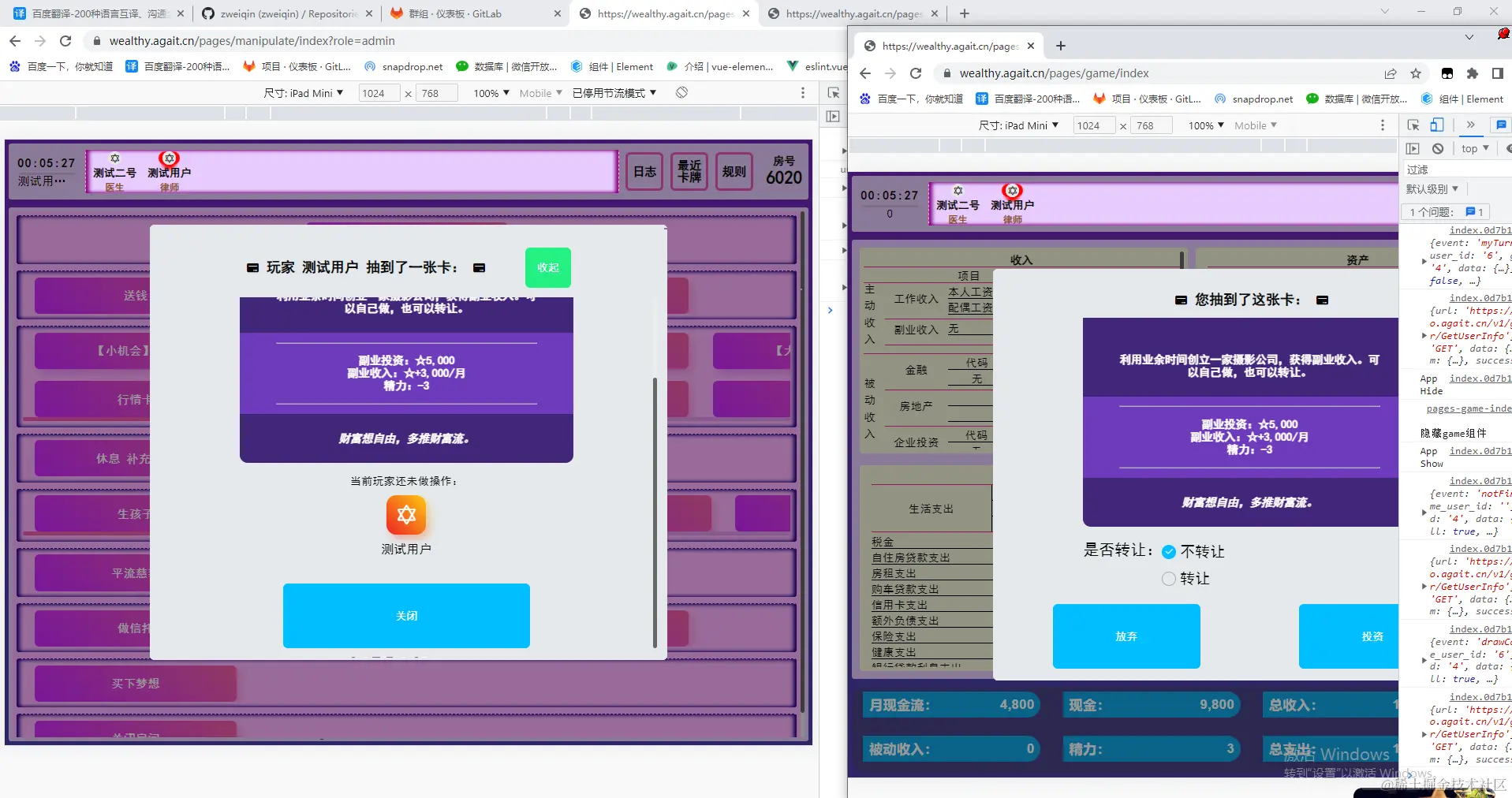This screenshot has width=1512, height=798.
Task: Open the 已停用节流模式 throttling dropdown
Action: (614, 93)
